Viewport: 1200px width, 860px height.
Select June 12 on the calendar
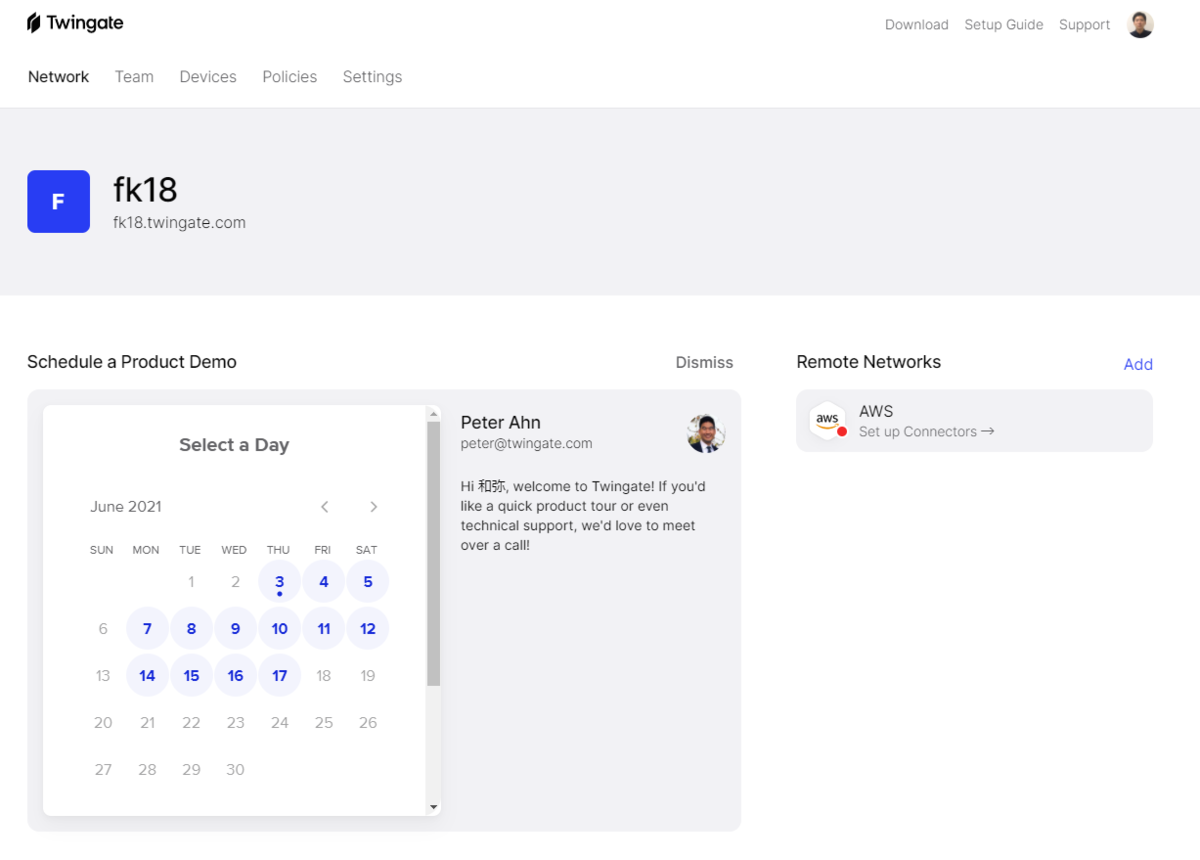(368, 629)
